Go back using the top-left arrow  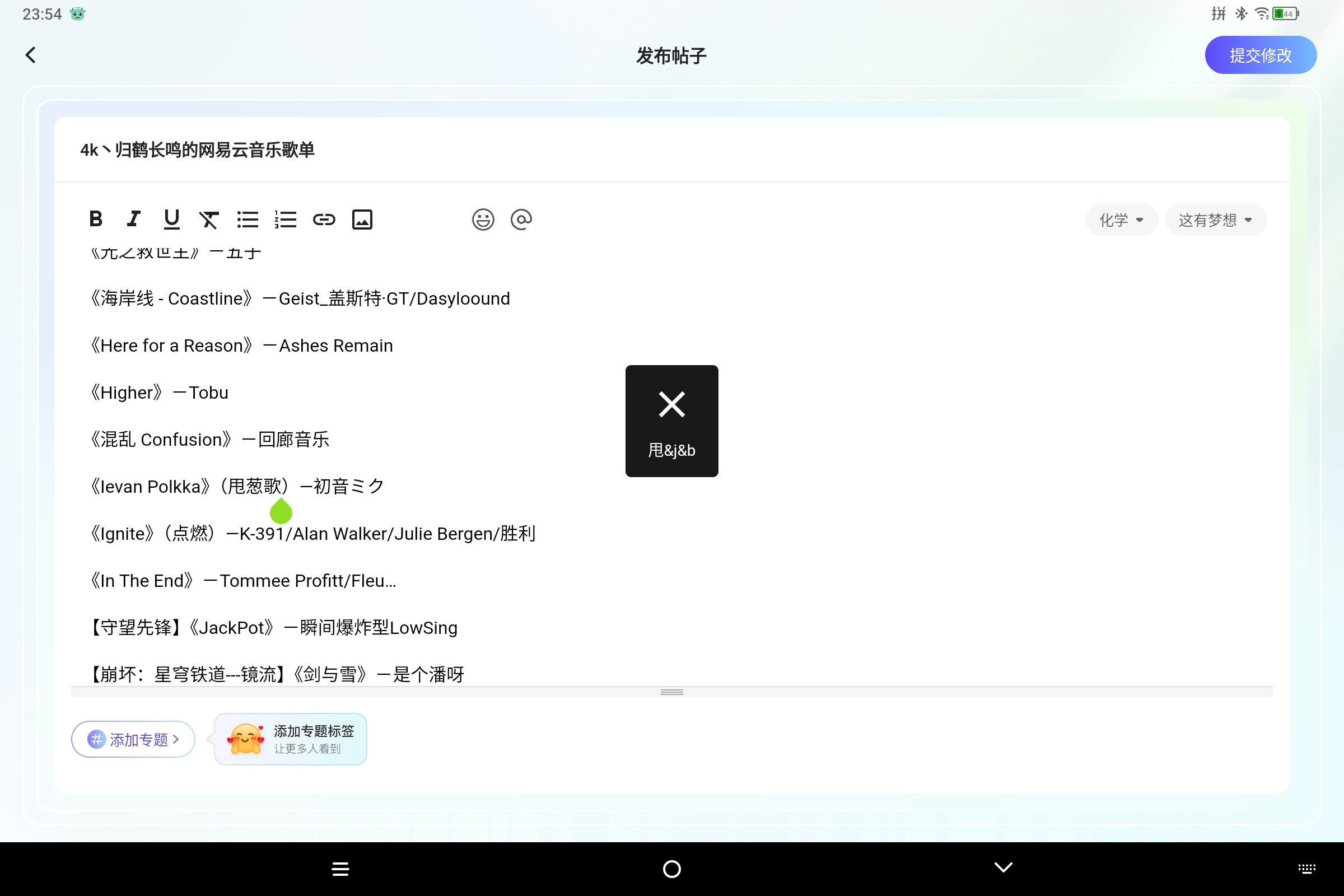[x=31, y=55]
